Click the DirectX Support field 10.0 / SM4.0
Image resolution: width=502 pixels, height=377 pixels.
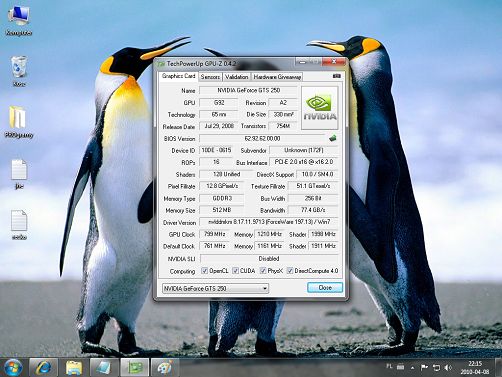[x=317, y=174]
